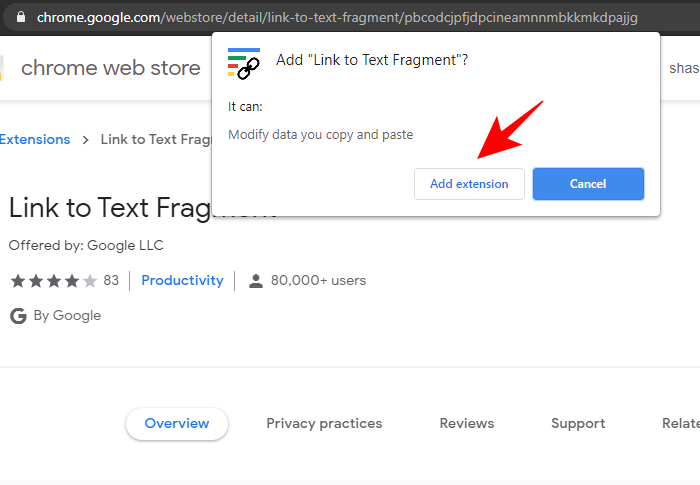Click the Google G logo

coord(18,316)
